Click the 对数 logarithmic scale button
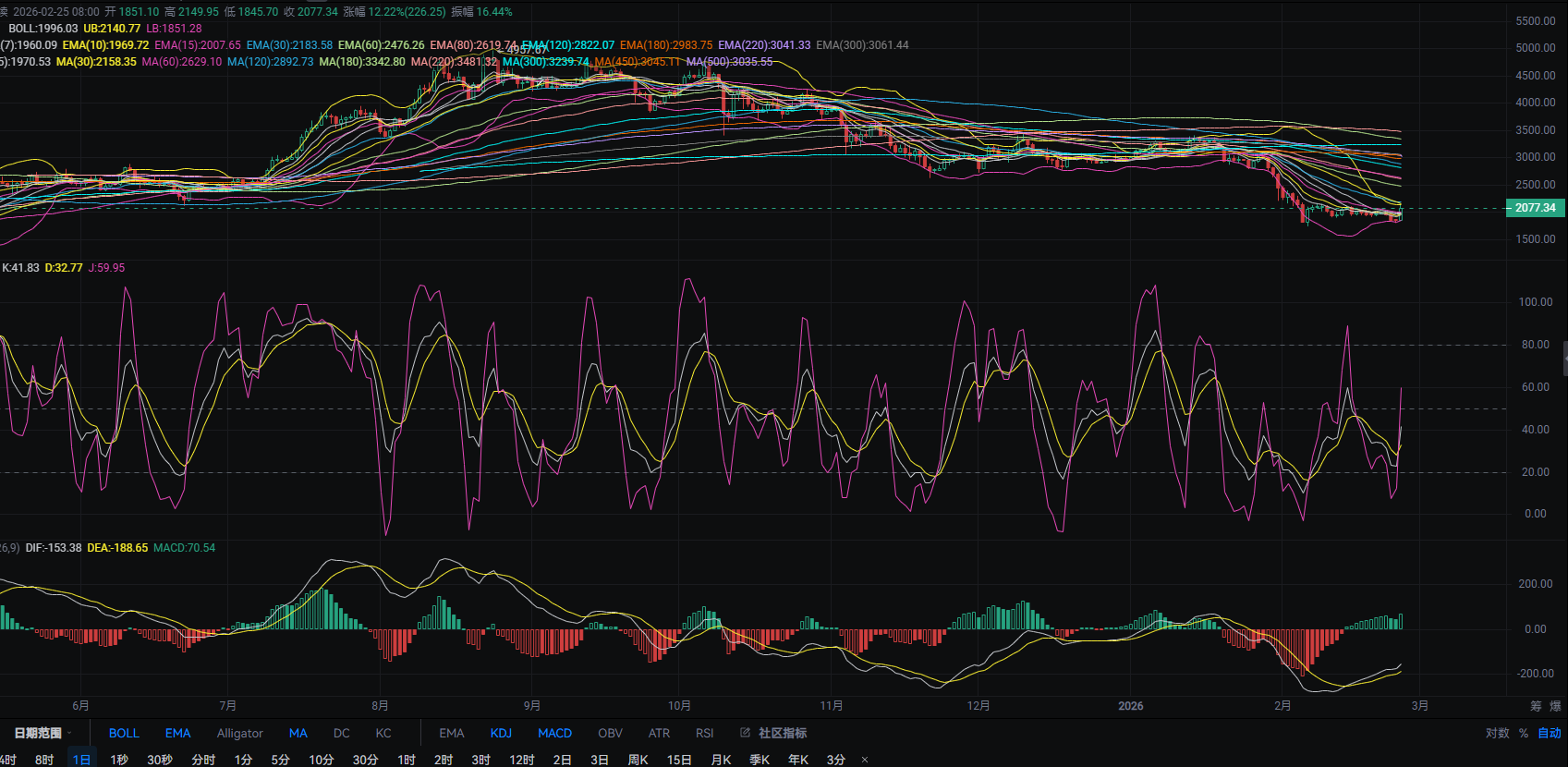Screen dimensions: 1568x767 (x=1497, y=733)
